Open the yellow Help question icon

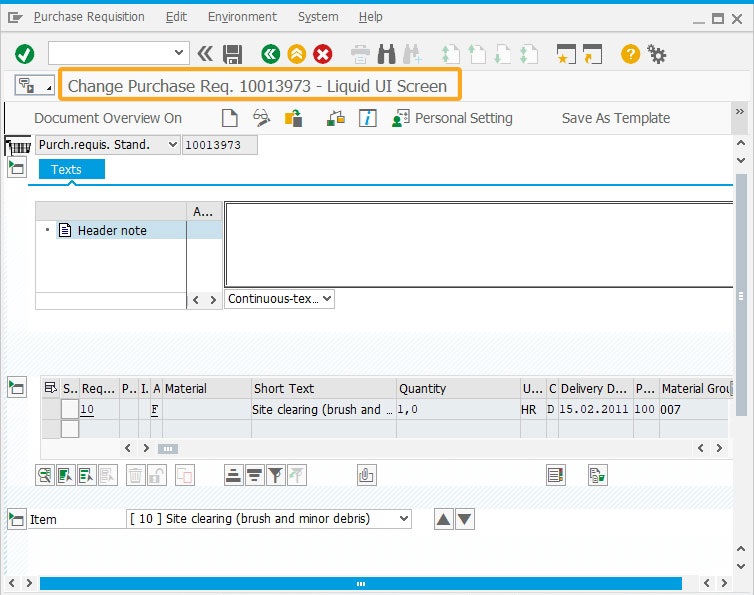pos(630,54)
